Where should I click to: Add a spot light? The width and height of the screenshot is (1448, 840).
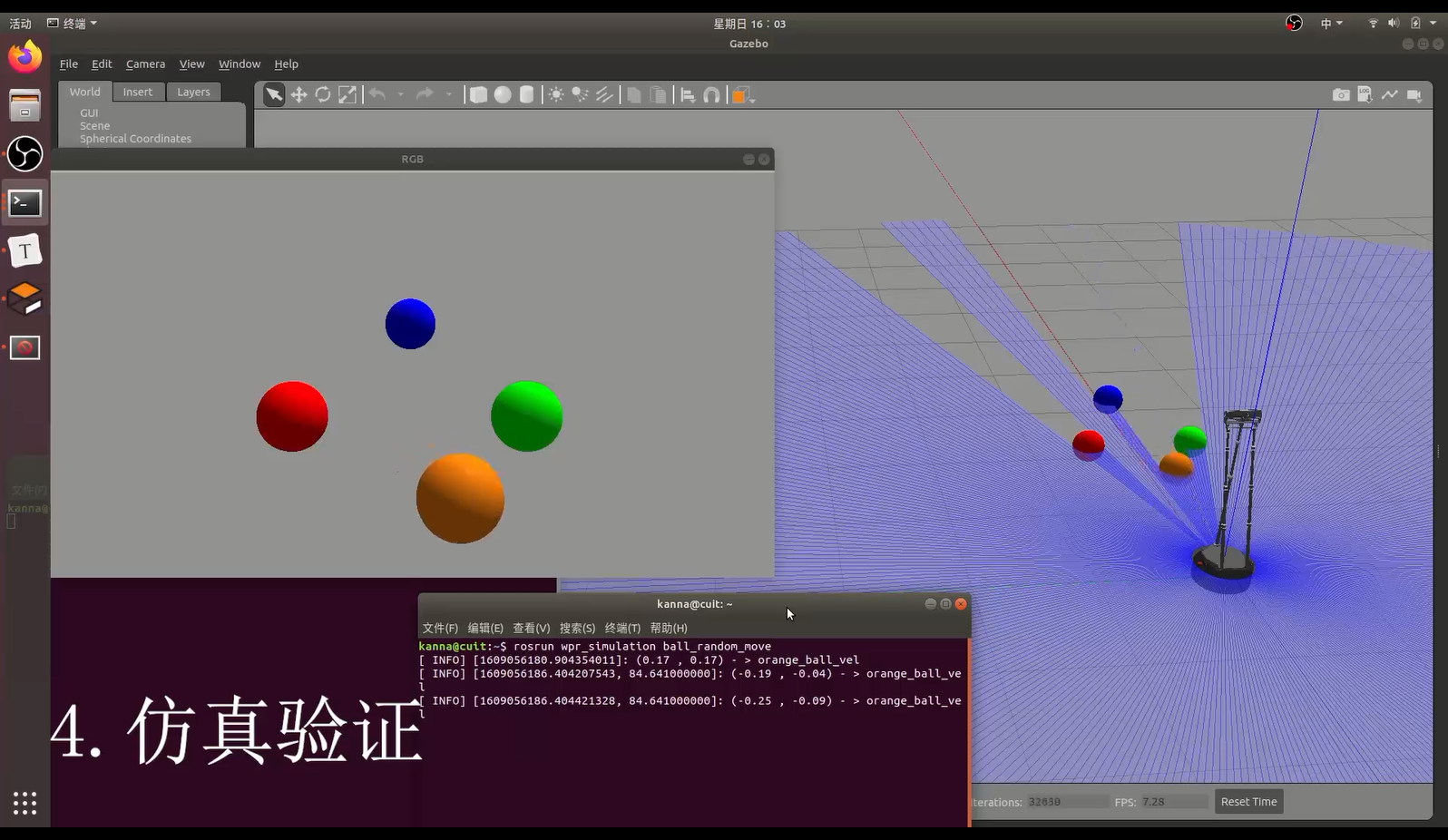(x=581, y=94)
